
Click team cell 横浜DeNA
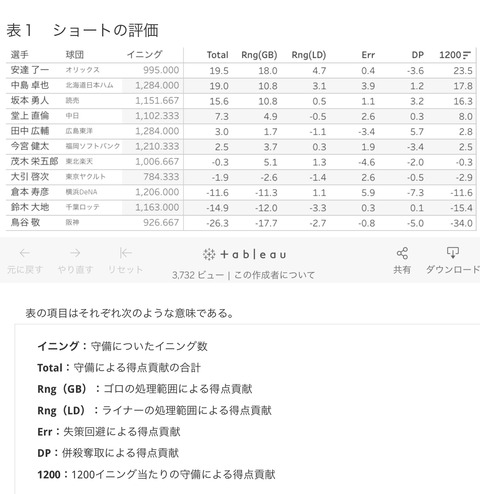[81, 192]
